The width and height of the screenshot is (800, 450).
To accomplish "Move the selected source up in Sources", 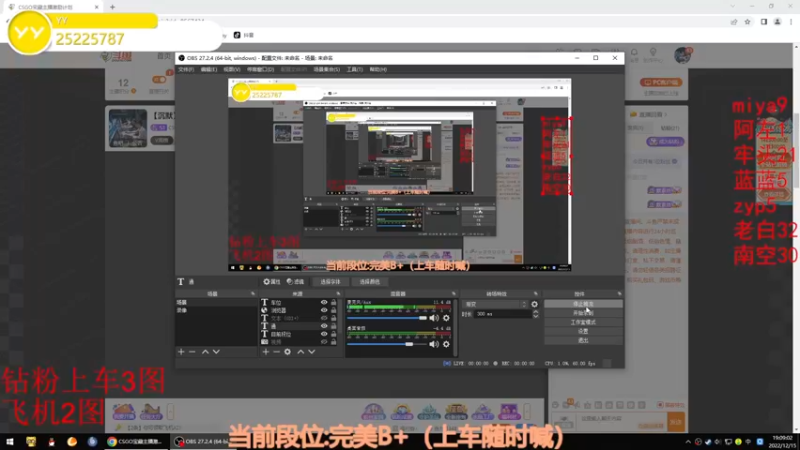I will [x=301, y=352].
